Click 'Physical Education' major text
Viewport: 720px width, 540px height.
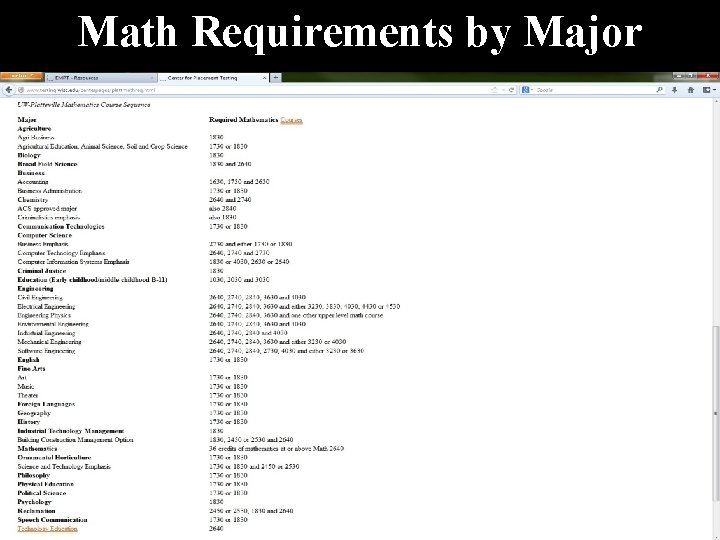[x=45, y=484]
